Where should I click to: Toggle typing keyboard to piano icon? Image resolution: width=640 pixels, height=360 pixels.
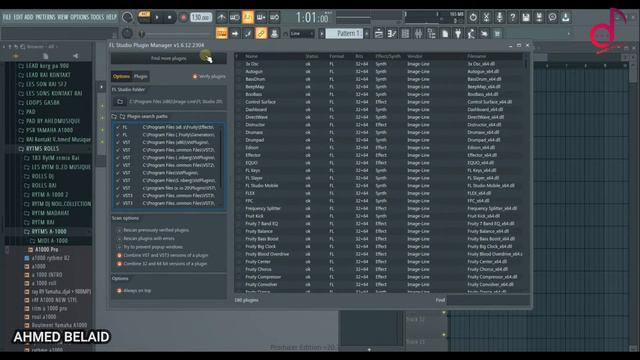pos(222,33)
